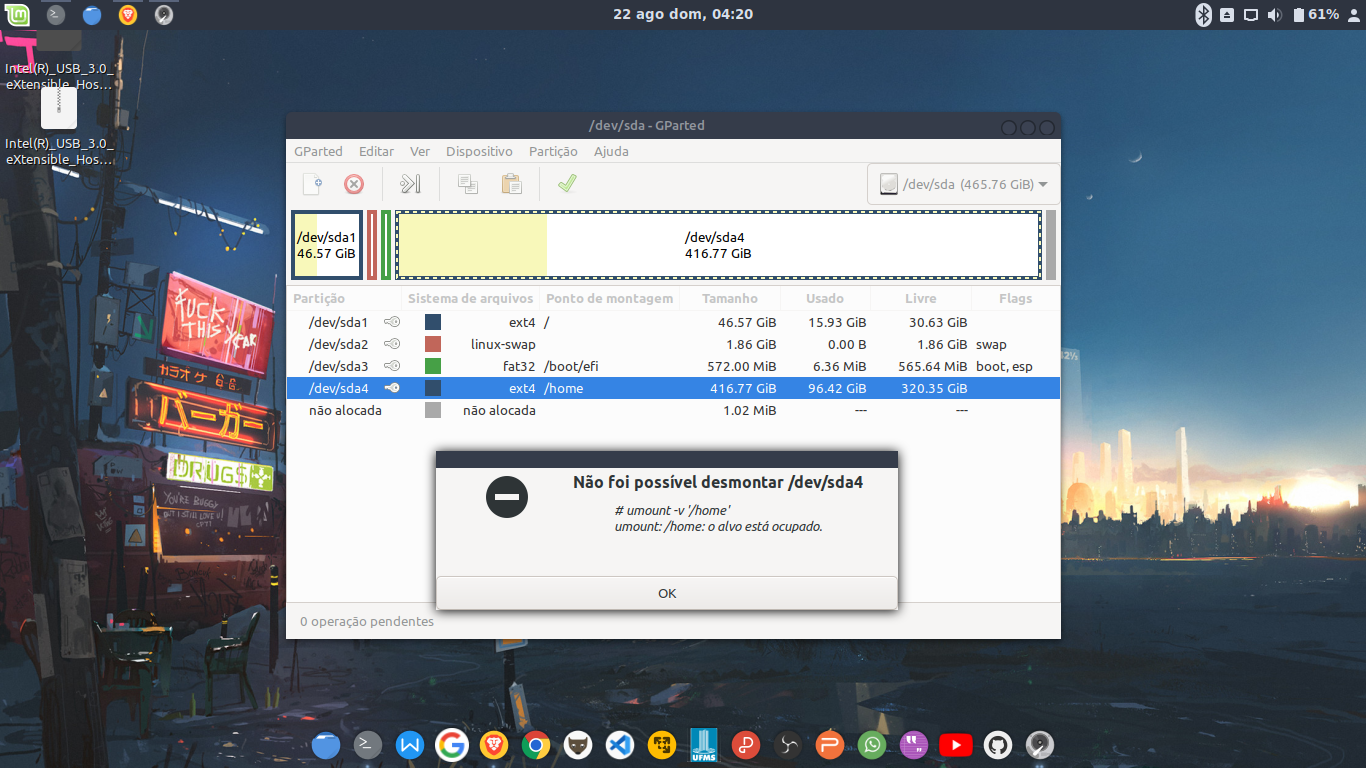The height and width of the screenshot is (768, 1366).
Task: Click the resize/move partition toolbar icon
Action: 410,184
